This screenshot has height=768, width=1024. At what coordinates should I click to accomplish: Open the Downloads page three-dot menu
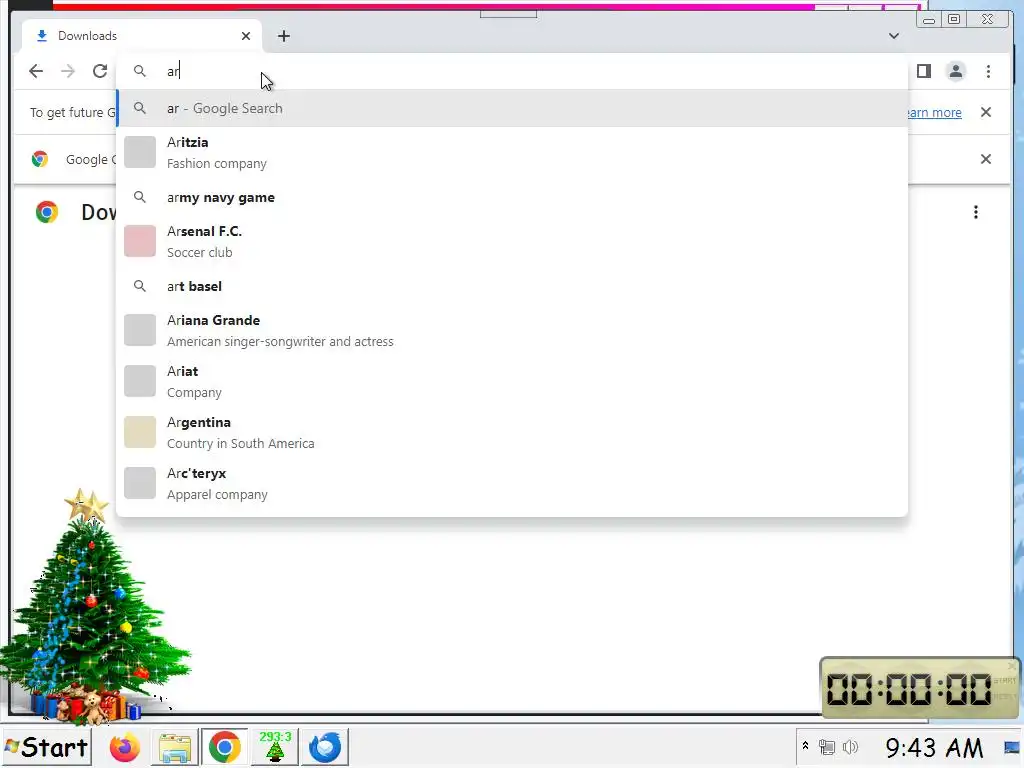coord(976,212)
